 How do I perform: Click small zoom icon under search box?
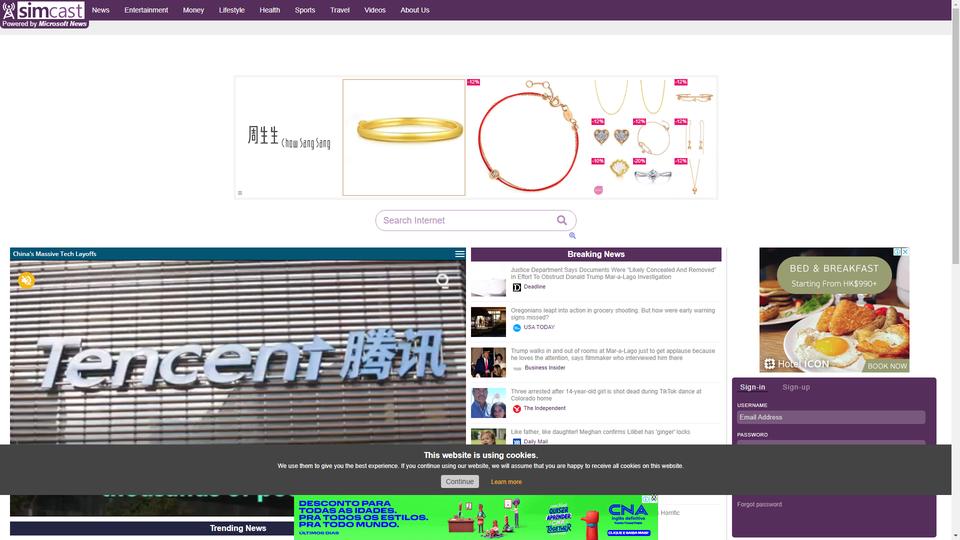pos(572,235)
